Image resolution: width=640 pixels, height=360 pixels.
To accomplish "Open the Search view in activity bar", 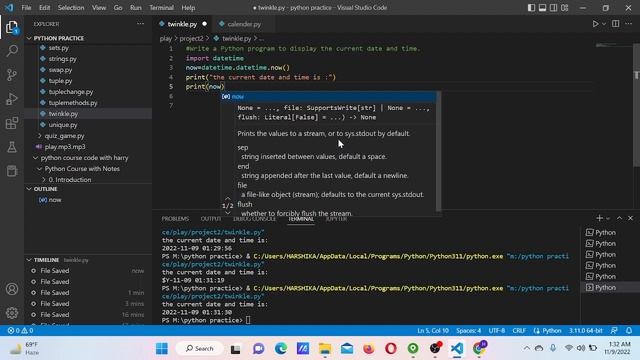I will point(12,51).
